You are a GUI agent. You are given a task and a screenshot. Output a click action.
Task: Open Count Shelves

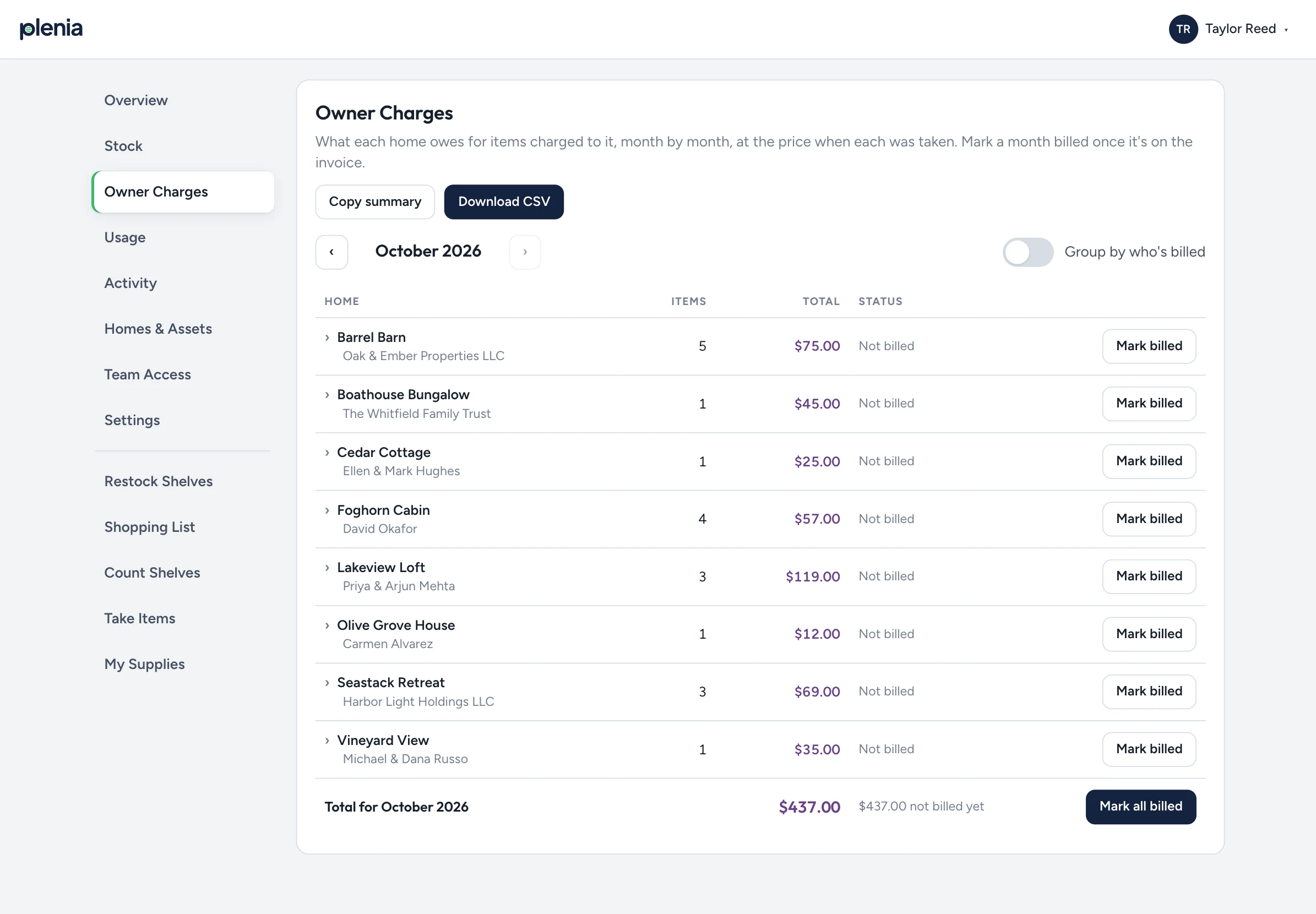click(x=183, y=573)
